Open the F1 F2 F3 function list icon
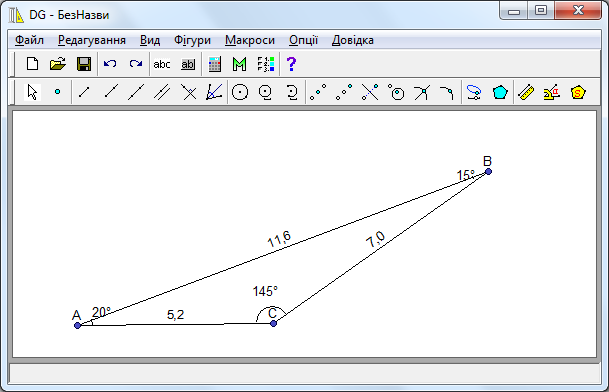Image resolution: width=609 pixels, height=392 pixels. click(x=266, y=64)
